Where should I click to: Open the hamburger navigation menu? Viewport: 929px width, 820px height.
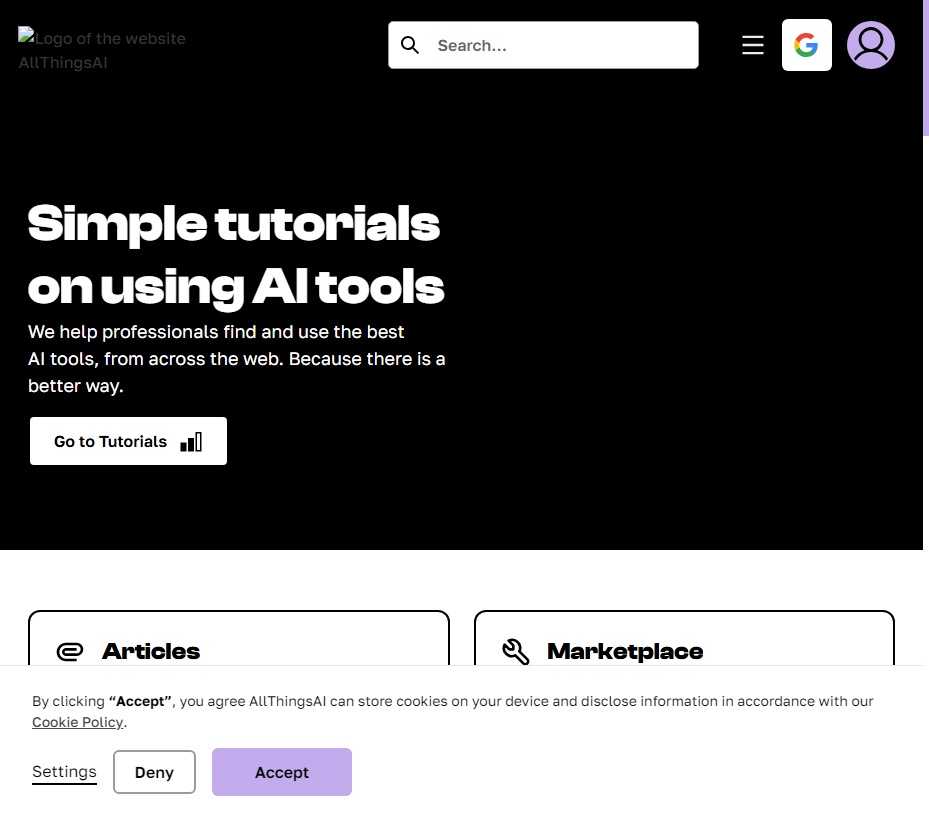[x=753, y=45]
